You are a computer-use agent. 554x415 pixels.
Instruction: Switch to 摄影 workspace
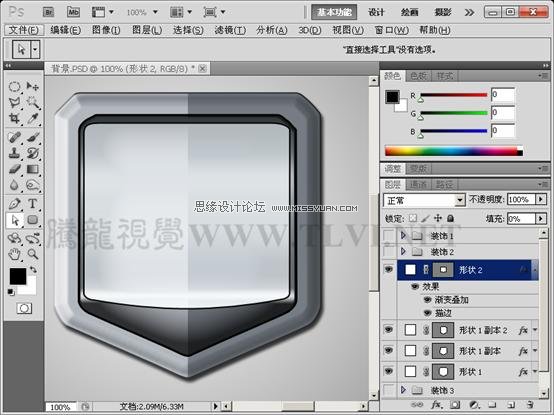443,12
